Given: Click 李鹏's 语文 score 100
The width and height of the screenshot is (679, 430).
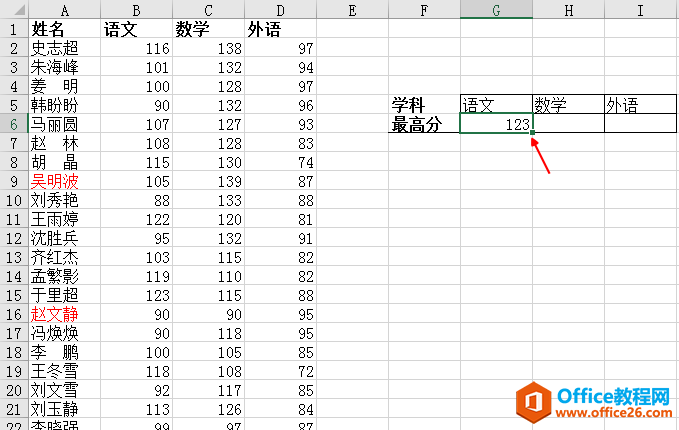Looking at the screenshot, I should tap(157, 352).
